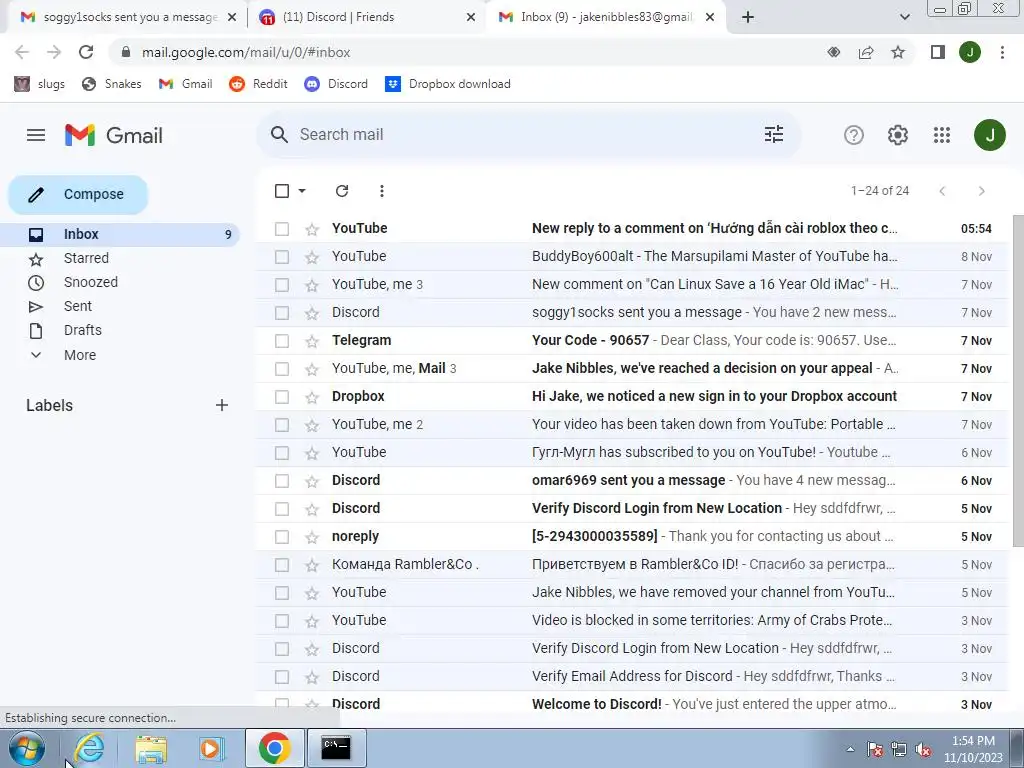Image resolution: width=1024 pixels, height=768 pixels.
Task: Click the address bar URL
Action: click(x=246, y=52)
